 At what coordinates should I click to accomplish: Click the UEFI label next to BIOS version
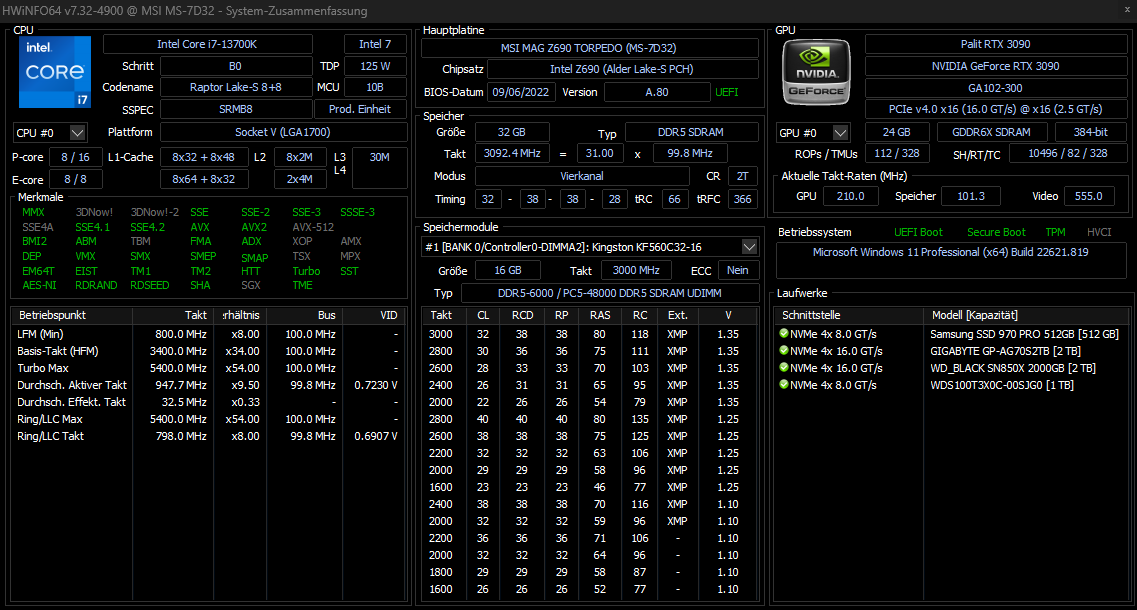(x=727, y=92)
